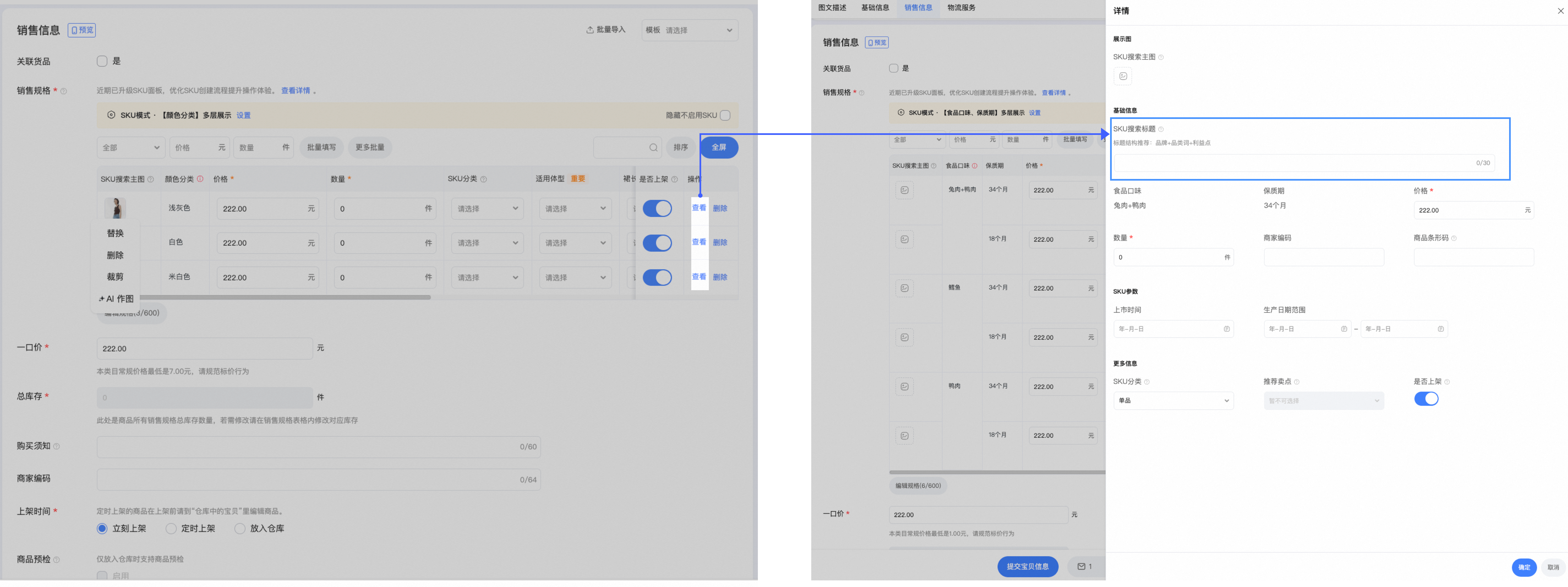Open the 全部 filter dropdown in left table
Screen dimensions: 1568x587
click(131, 147)
